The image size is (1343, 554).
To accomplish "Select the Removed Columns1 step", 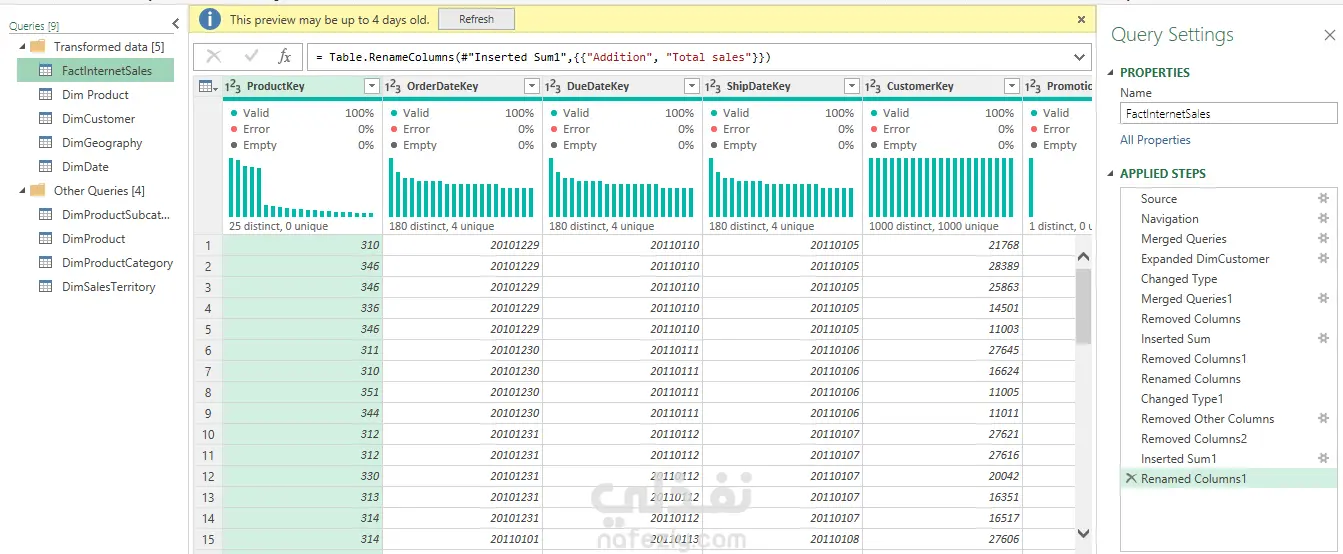I will click(1194, 359).
